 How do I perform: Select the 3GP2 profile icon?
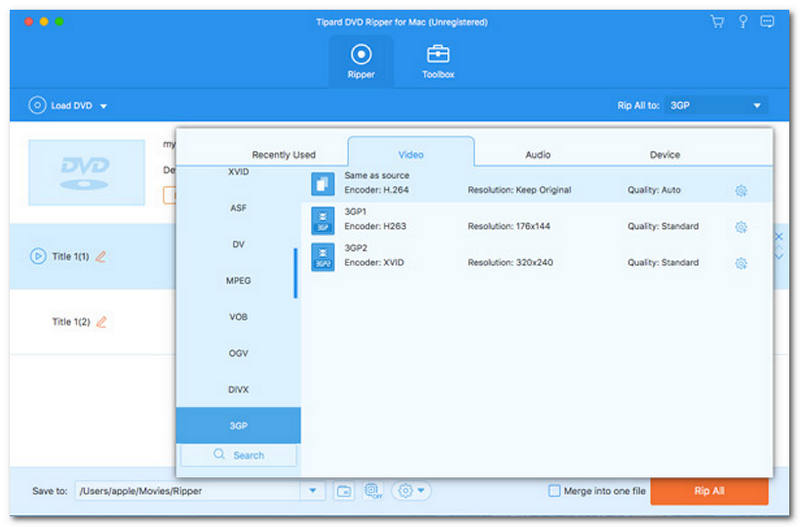tap(322, 257)
